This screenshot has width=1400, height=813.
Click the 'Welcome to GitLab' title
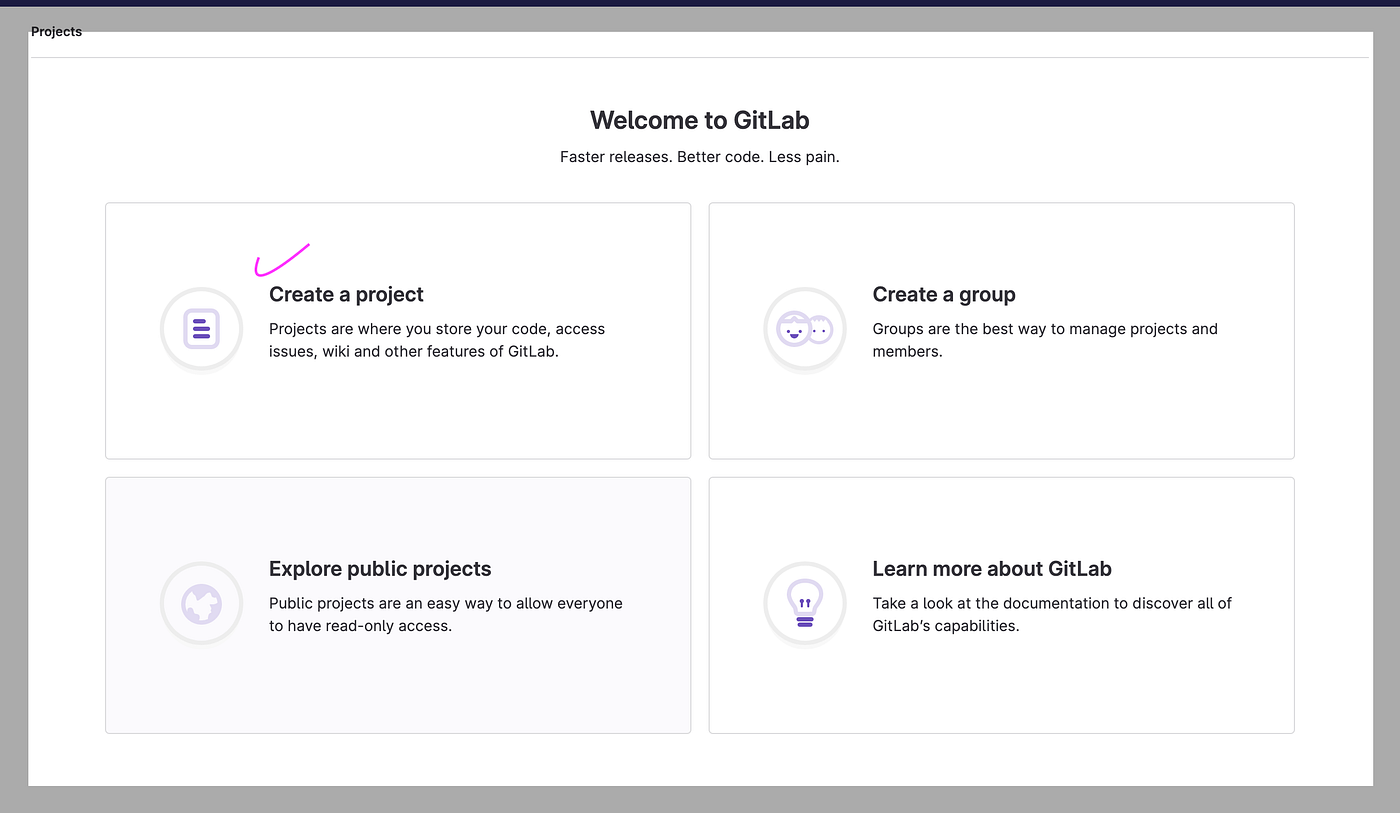[700, 120]
